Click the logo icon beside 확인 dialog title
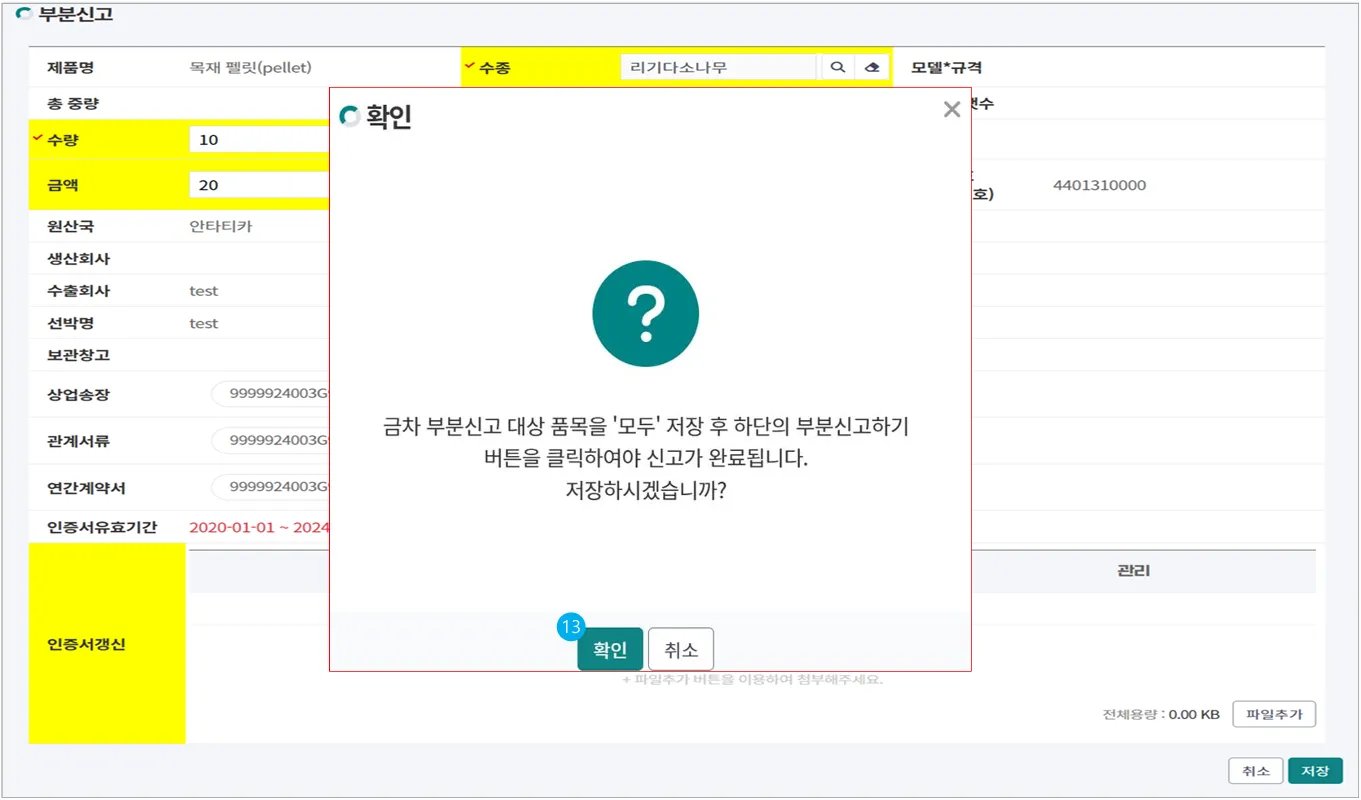Screen dimensions: 1361x800 (x=350, y=117)
